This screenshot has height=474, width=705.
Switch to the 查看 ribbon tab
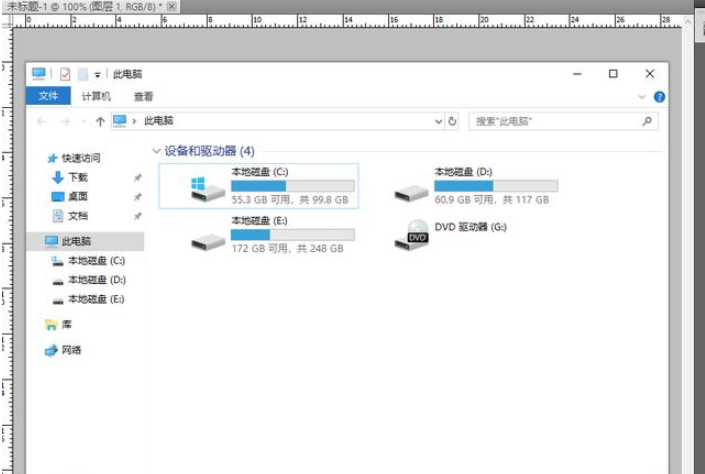point(143,96)
